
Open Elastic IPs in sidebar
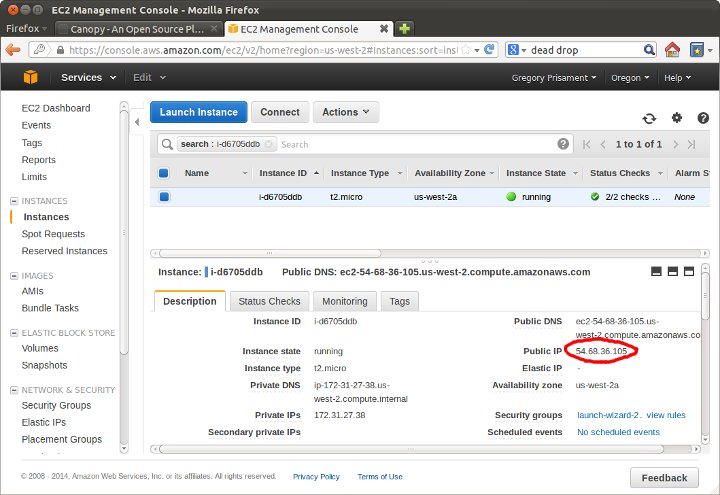click(44, 422)
